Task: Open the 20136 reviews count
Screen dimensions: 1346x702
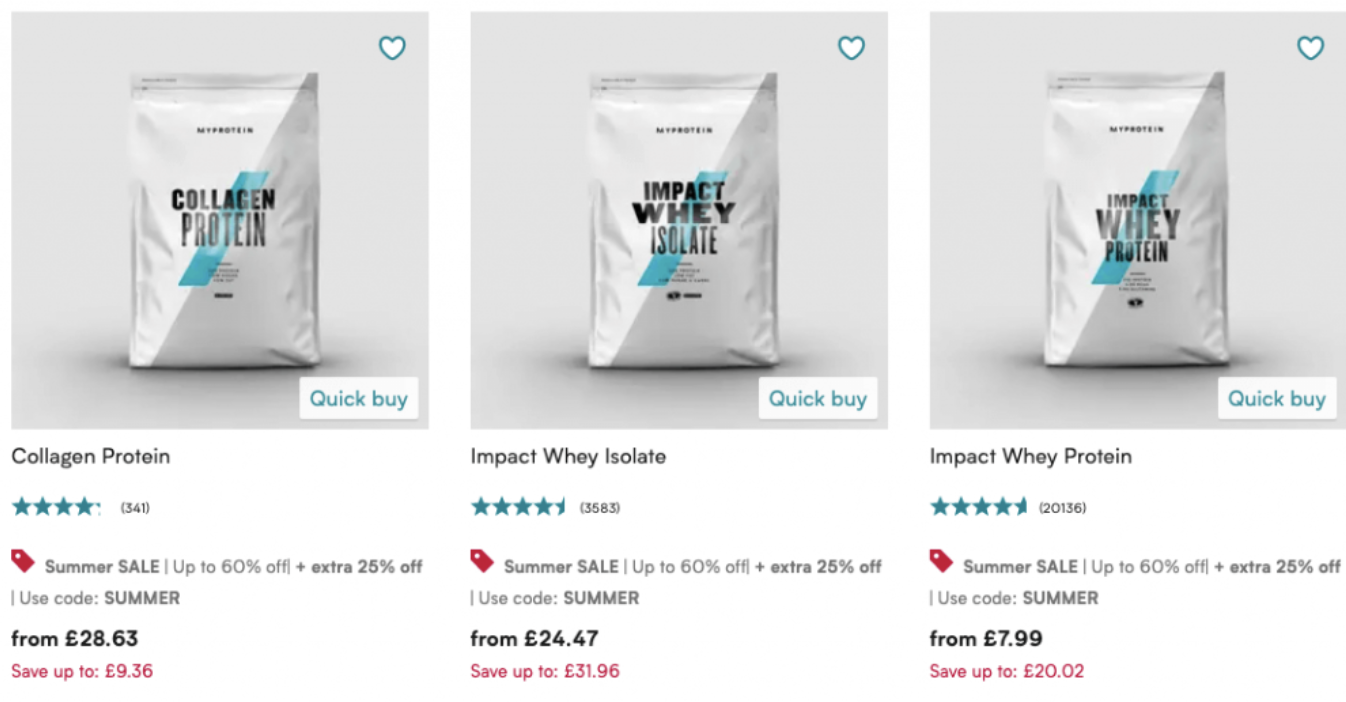Action: (1062, 508)
